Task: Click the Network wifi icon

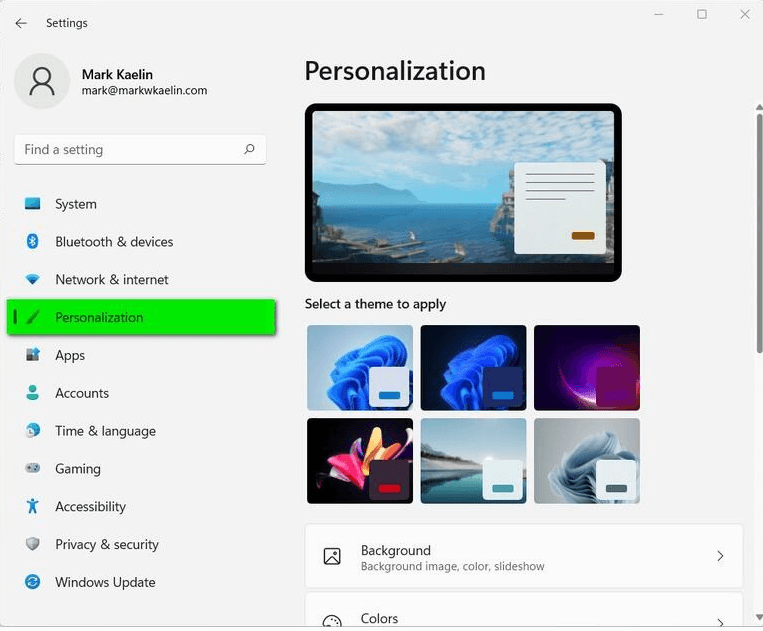Action: pyautogui.click(x=33, y=279)
